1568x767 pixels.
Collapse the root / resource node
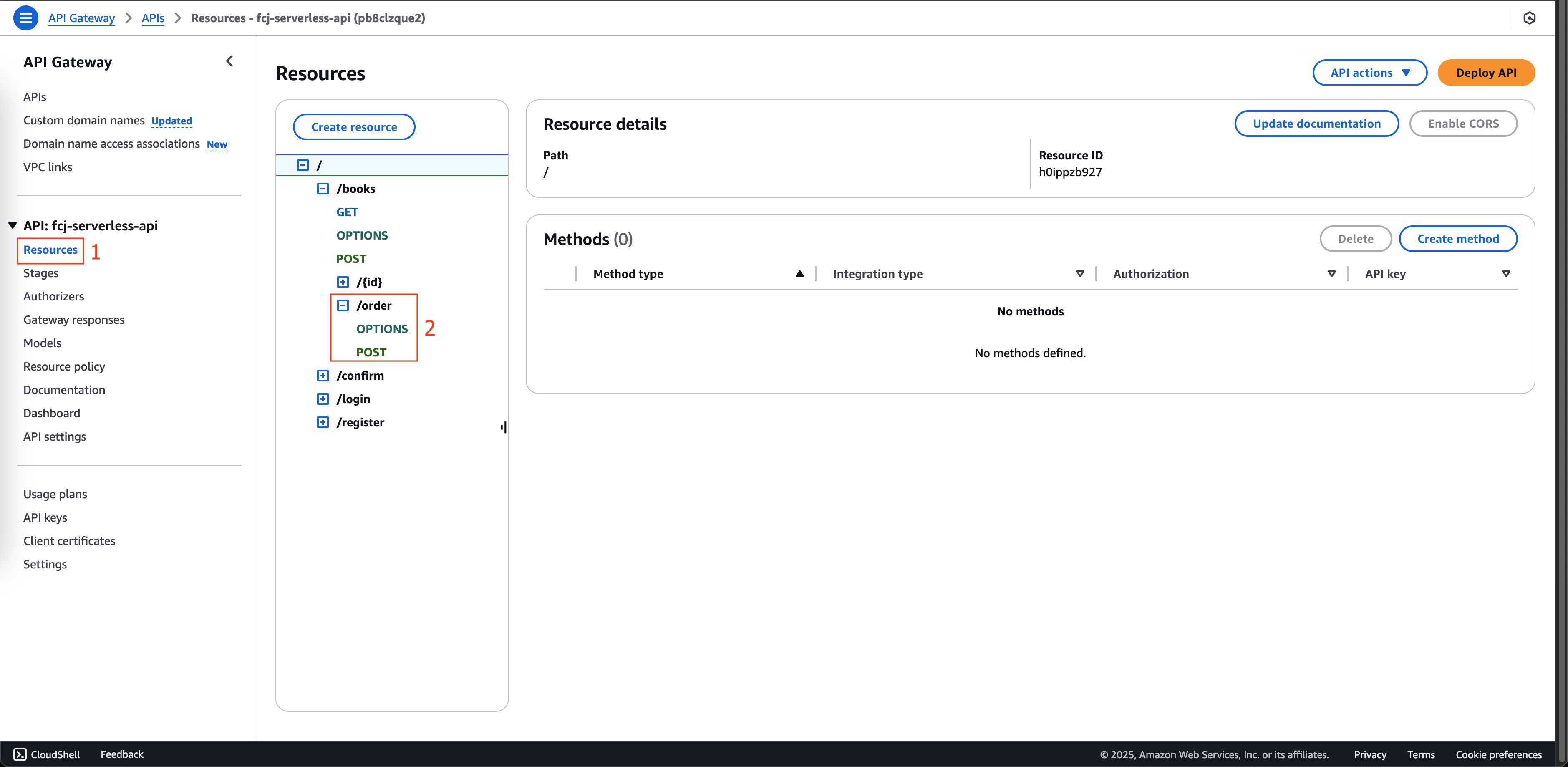click(x=303, y=165)
